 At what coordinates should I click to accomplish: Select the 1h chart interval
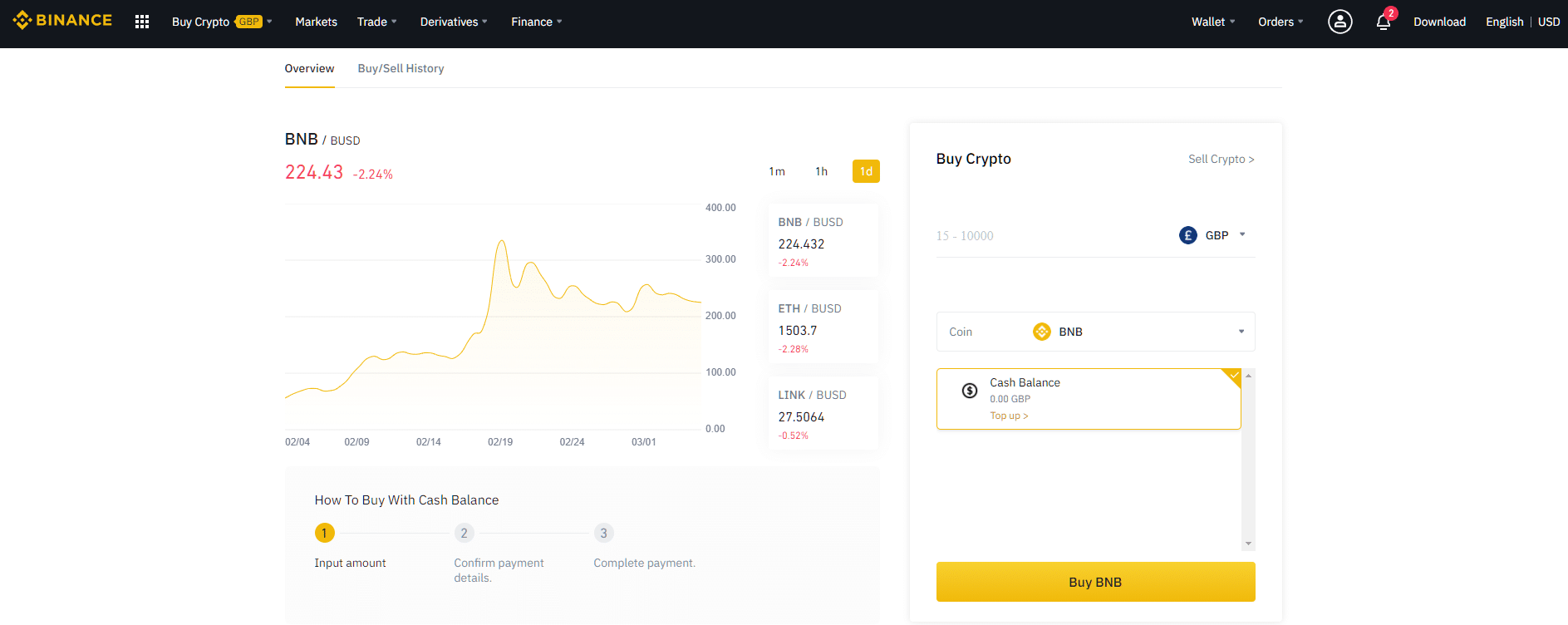821,171
